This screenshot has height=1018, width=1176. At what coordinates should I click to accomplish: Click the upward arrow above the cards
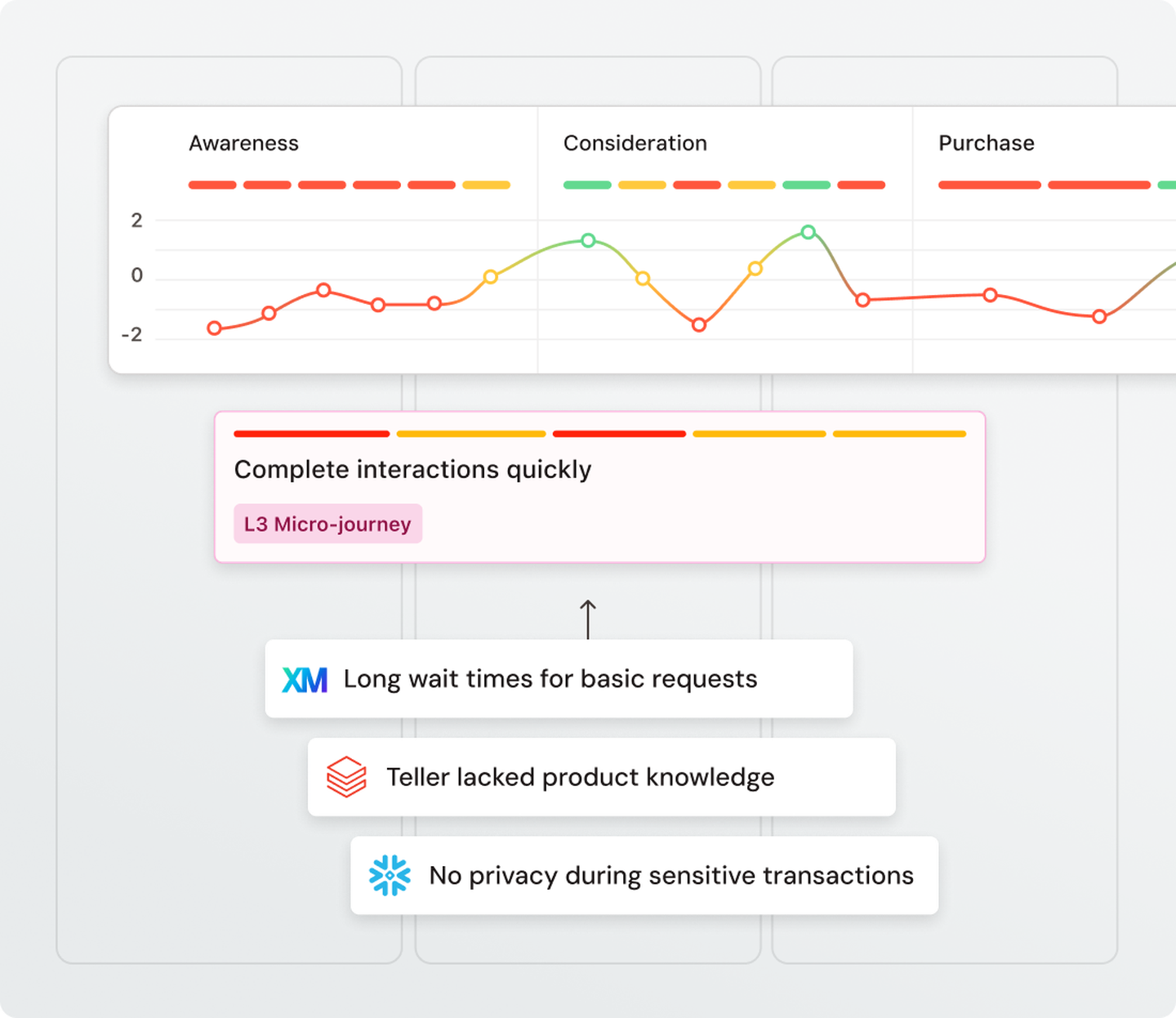(x=588, y=619)
